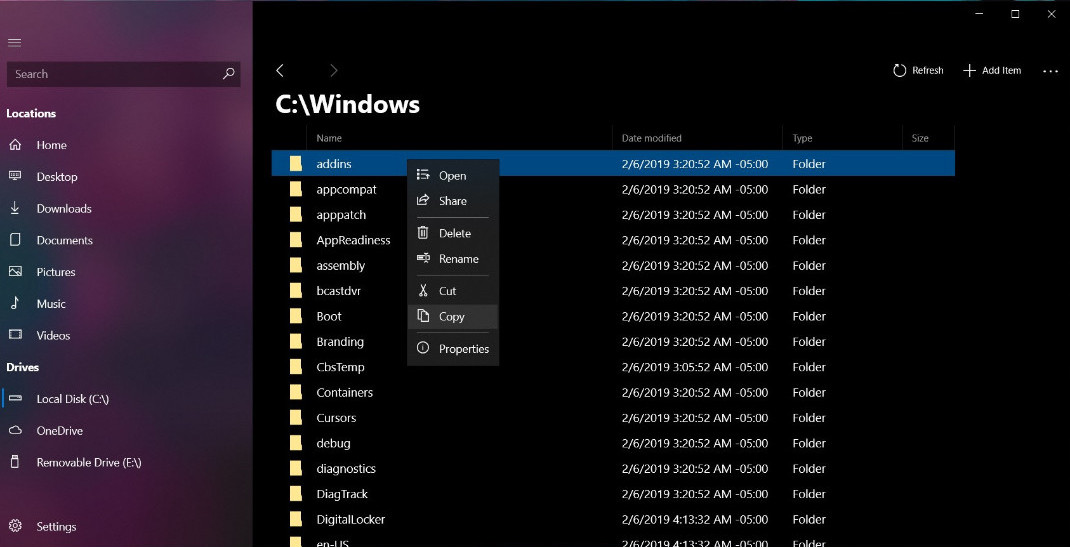This screenshot has width=1070, height=547.
Task: Choose Delete in the context menu
Action: point(453,233)
